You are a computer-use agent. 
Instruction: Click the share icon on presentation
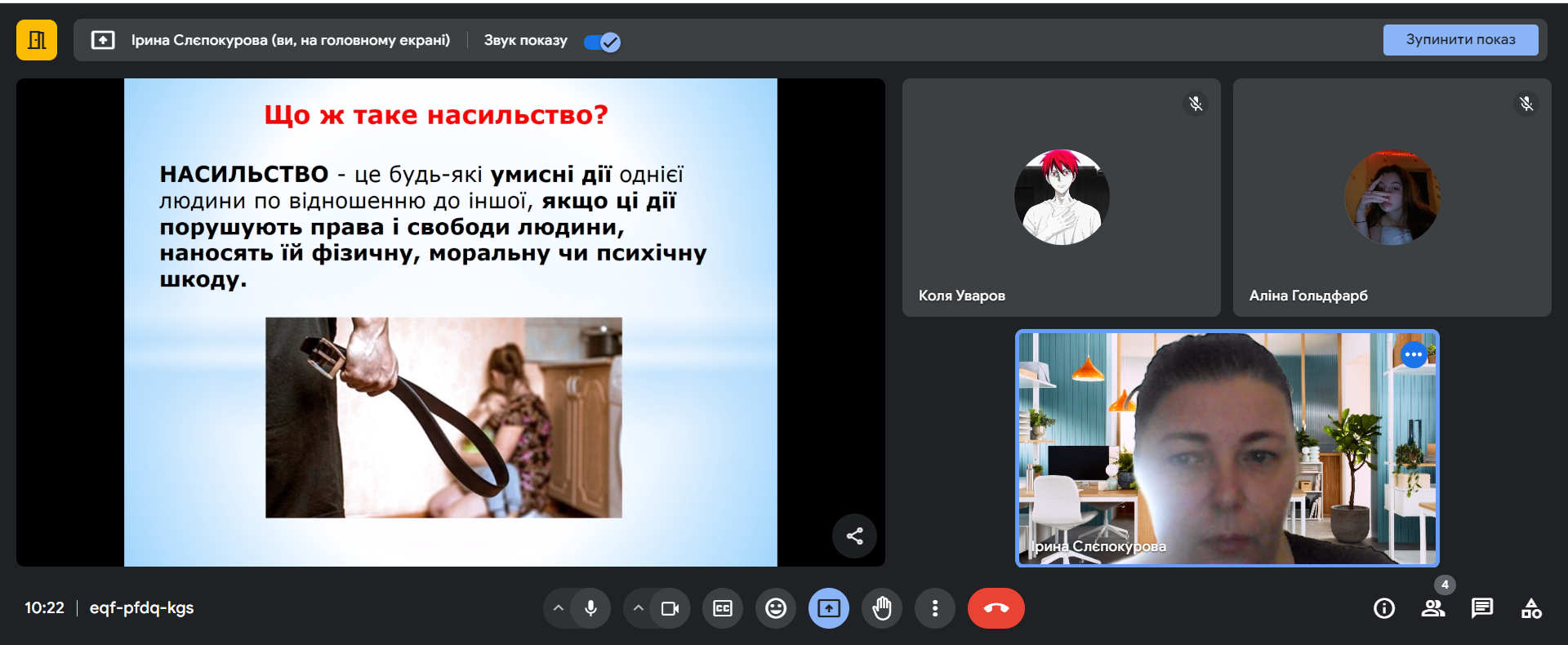(854, 536)
